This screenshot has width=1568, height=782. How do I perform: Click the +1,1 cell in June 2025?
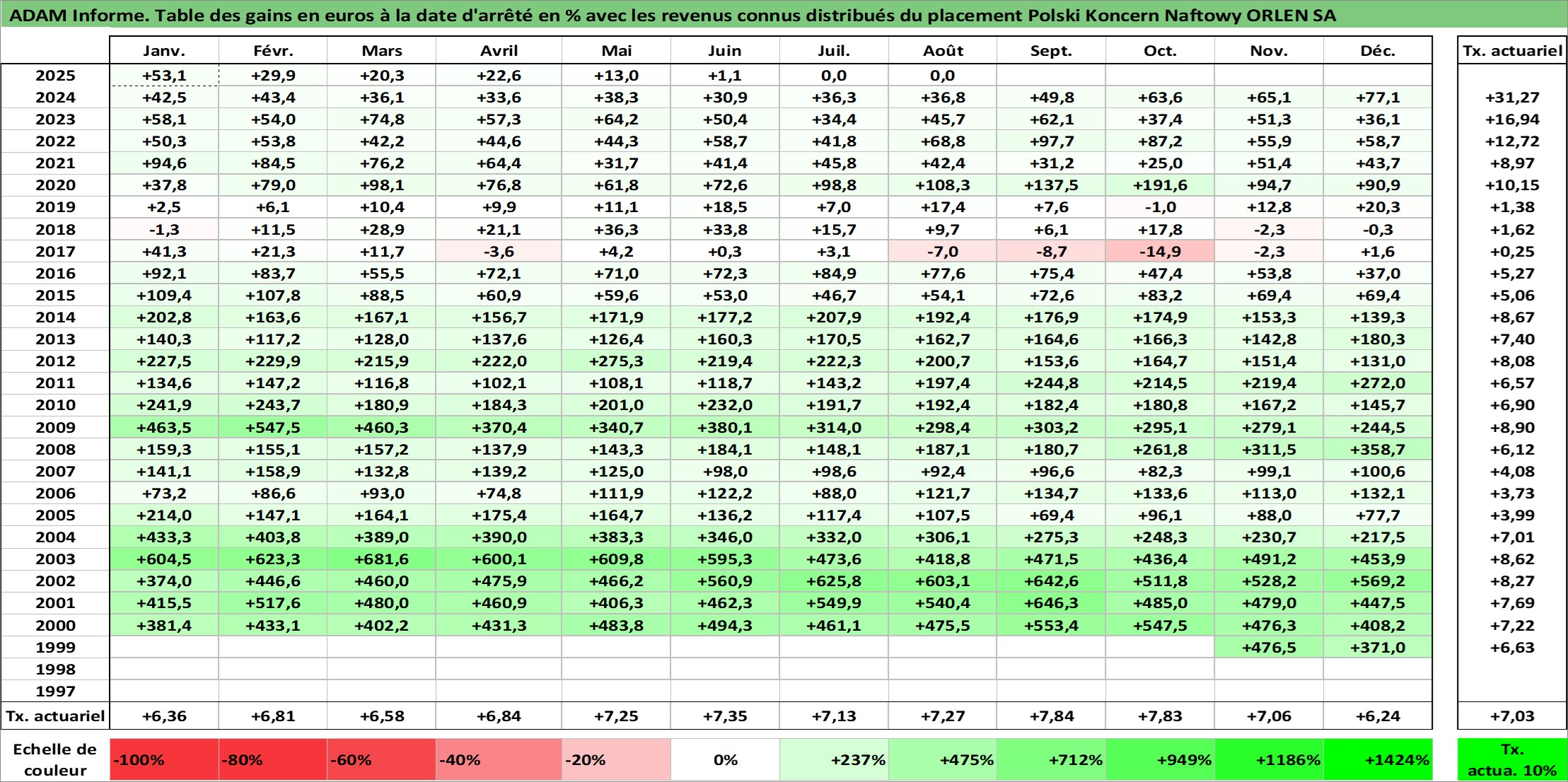click(725, 76)
